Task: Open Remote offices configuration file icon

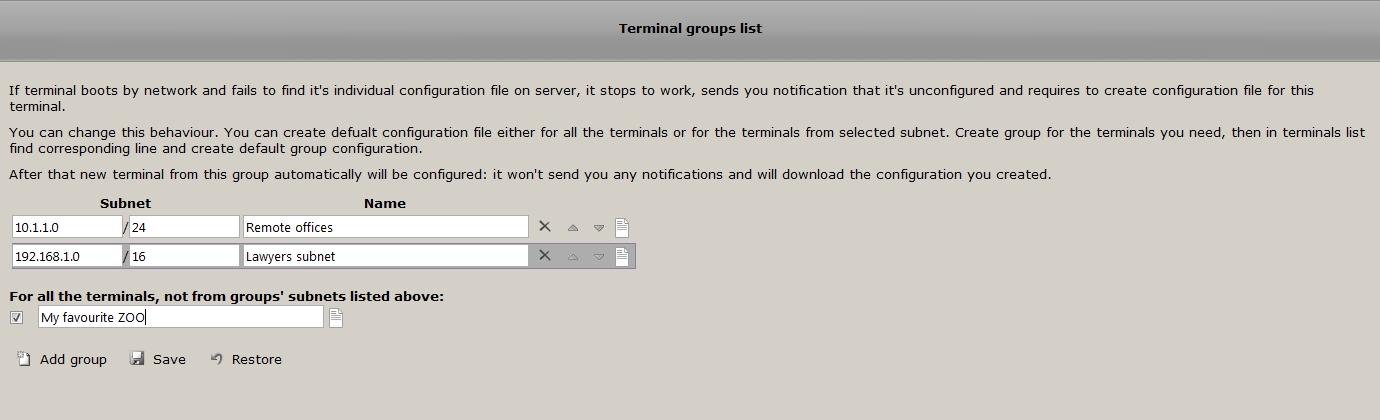Action: tap(622, 227)
